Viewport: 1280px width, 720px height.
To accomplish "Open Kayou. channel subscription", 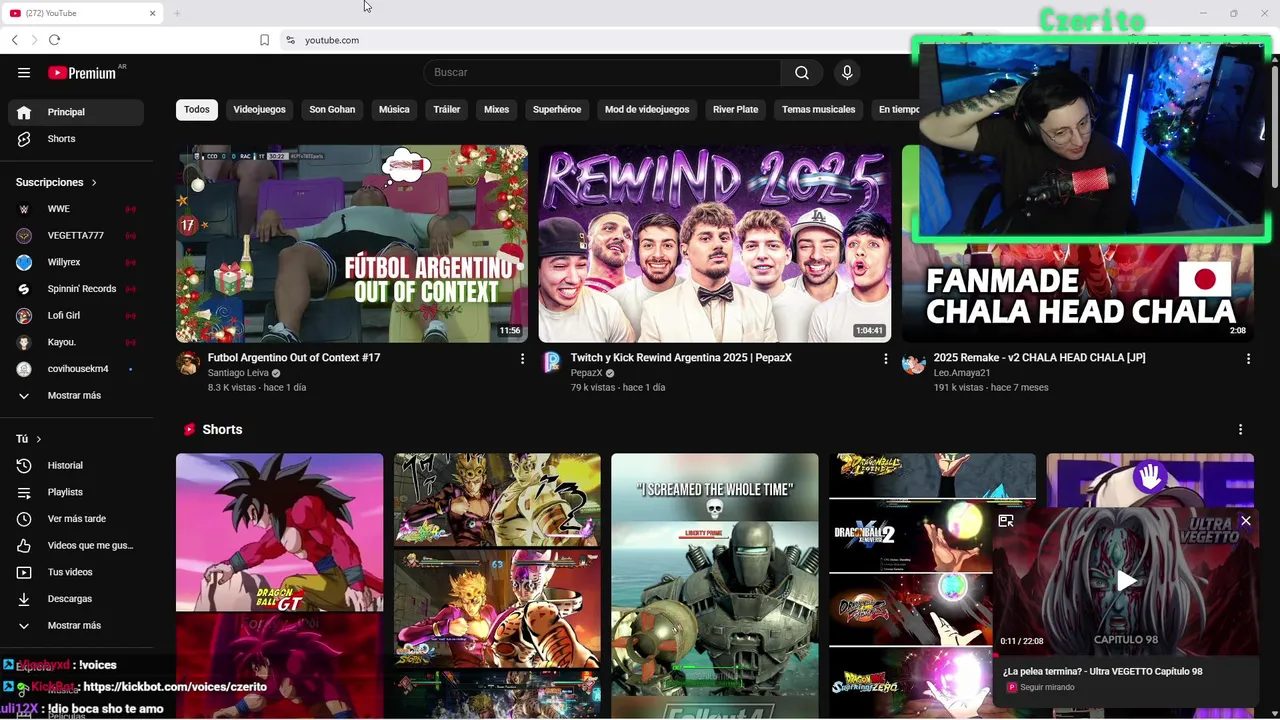I will coord(76,342).
